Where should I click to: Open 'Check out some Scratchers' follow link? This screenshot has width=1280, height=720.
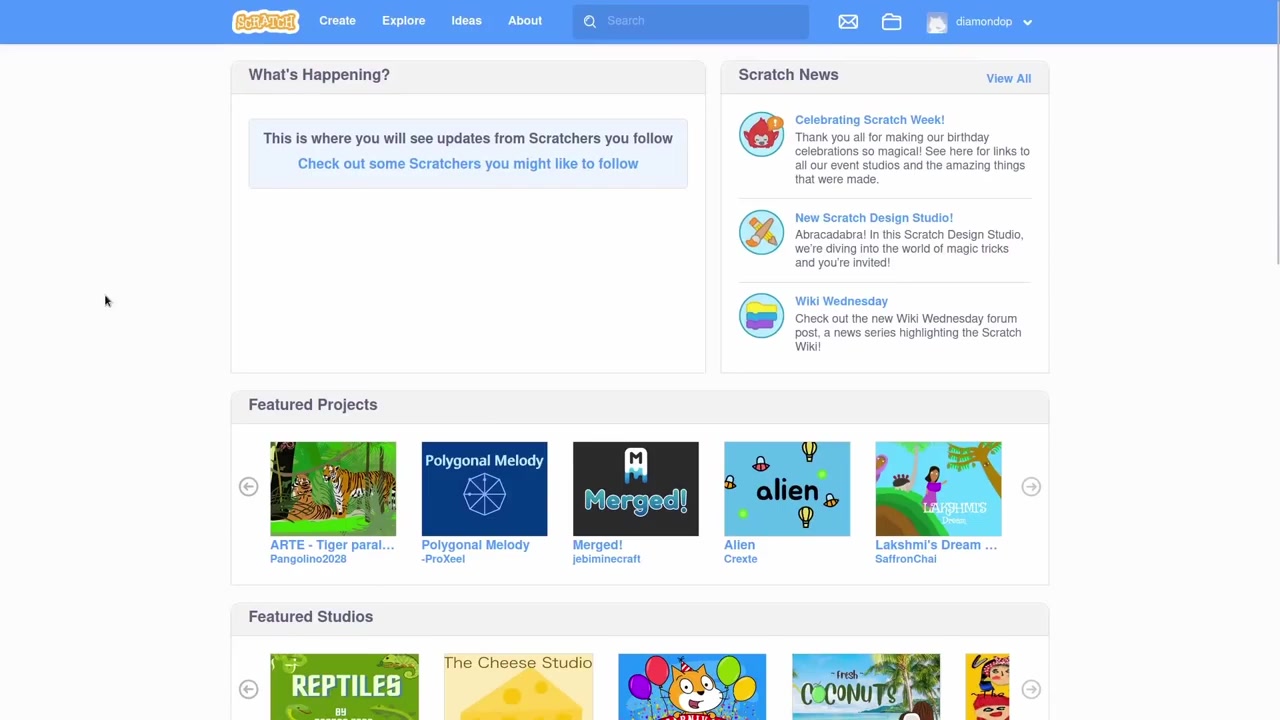[x=468, y=164]
